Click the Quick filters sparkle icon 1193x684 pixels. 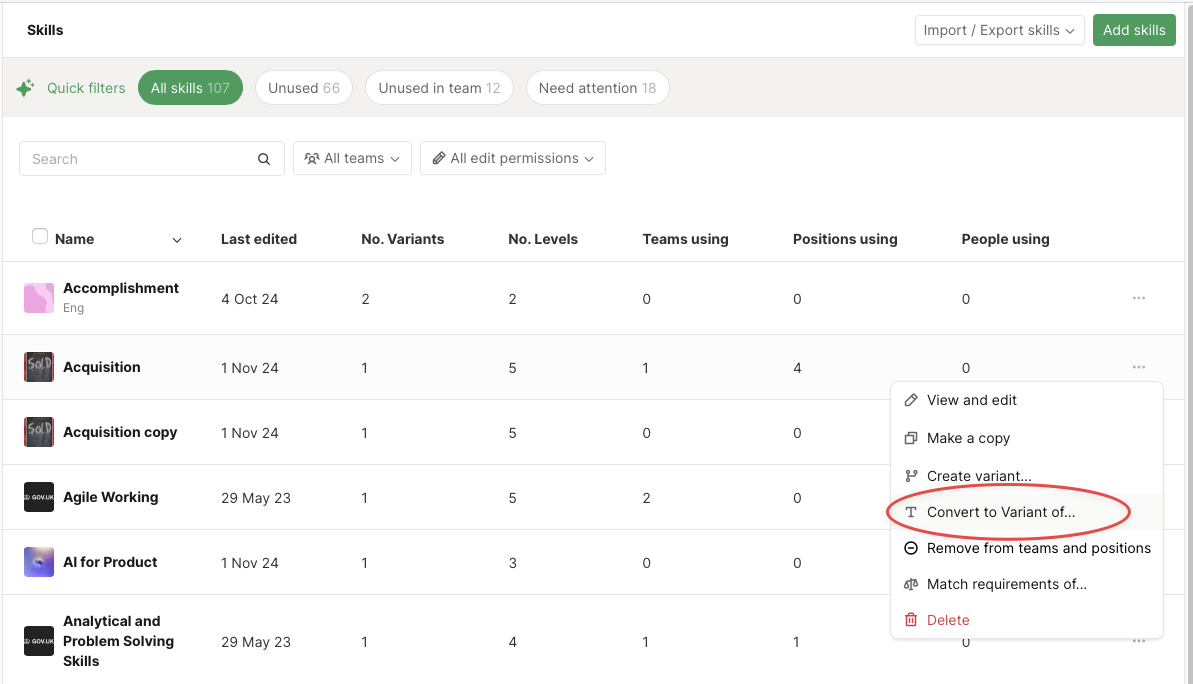coord(25,88)
